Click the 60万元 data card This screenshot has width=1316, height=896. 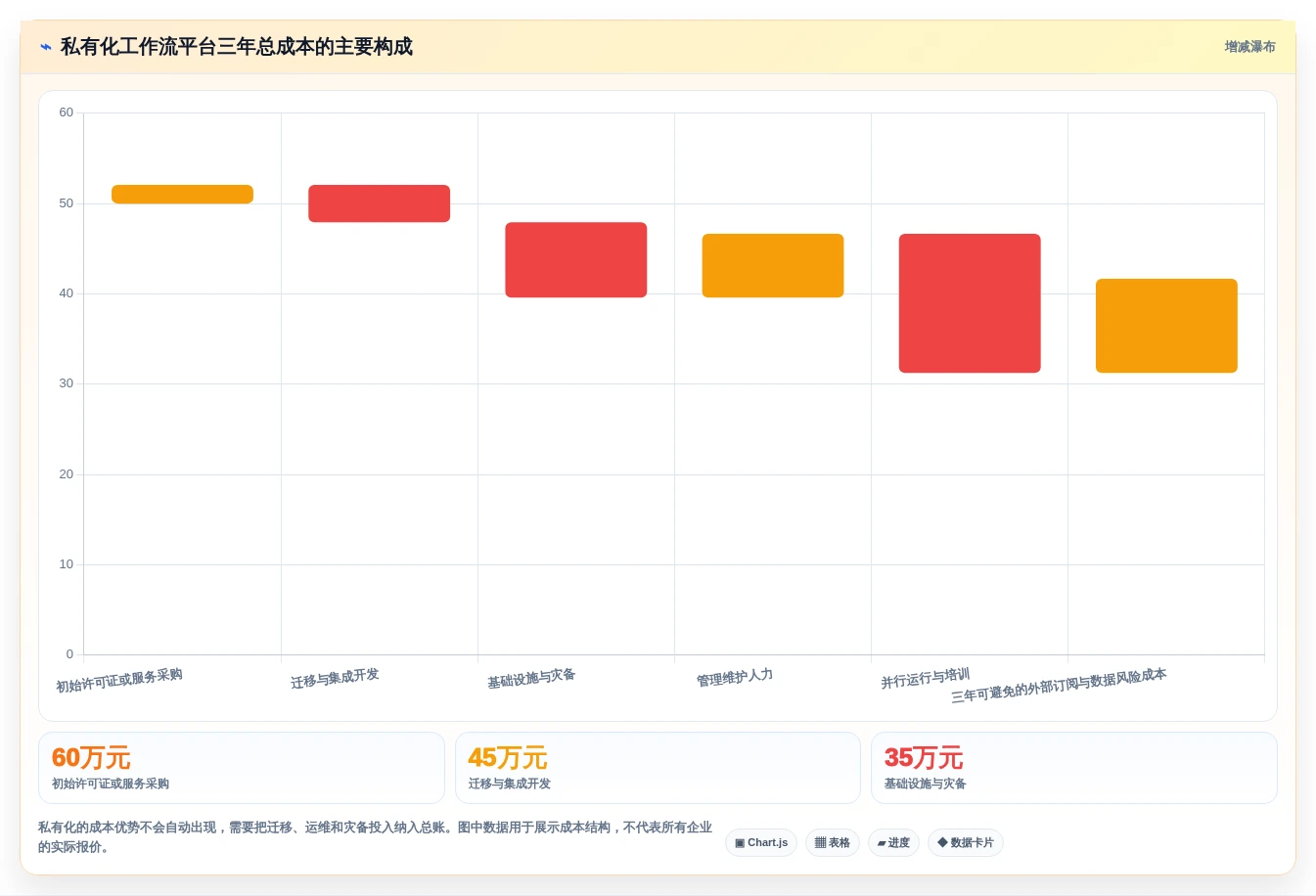click(x=242, y=768)
